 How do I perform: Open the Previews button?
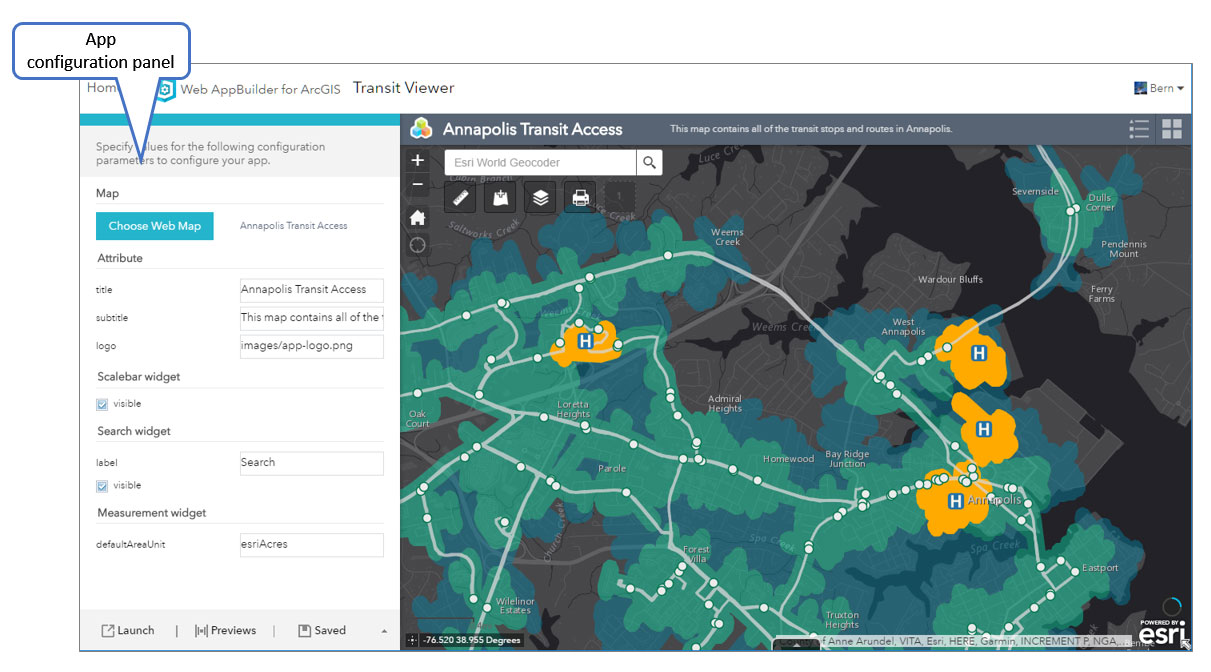[225, 631]
